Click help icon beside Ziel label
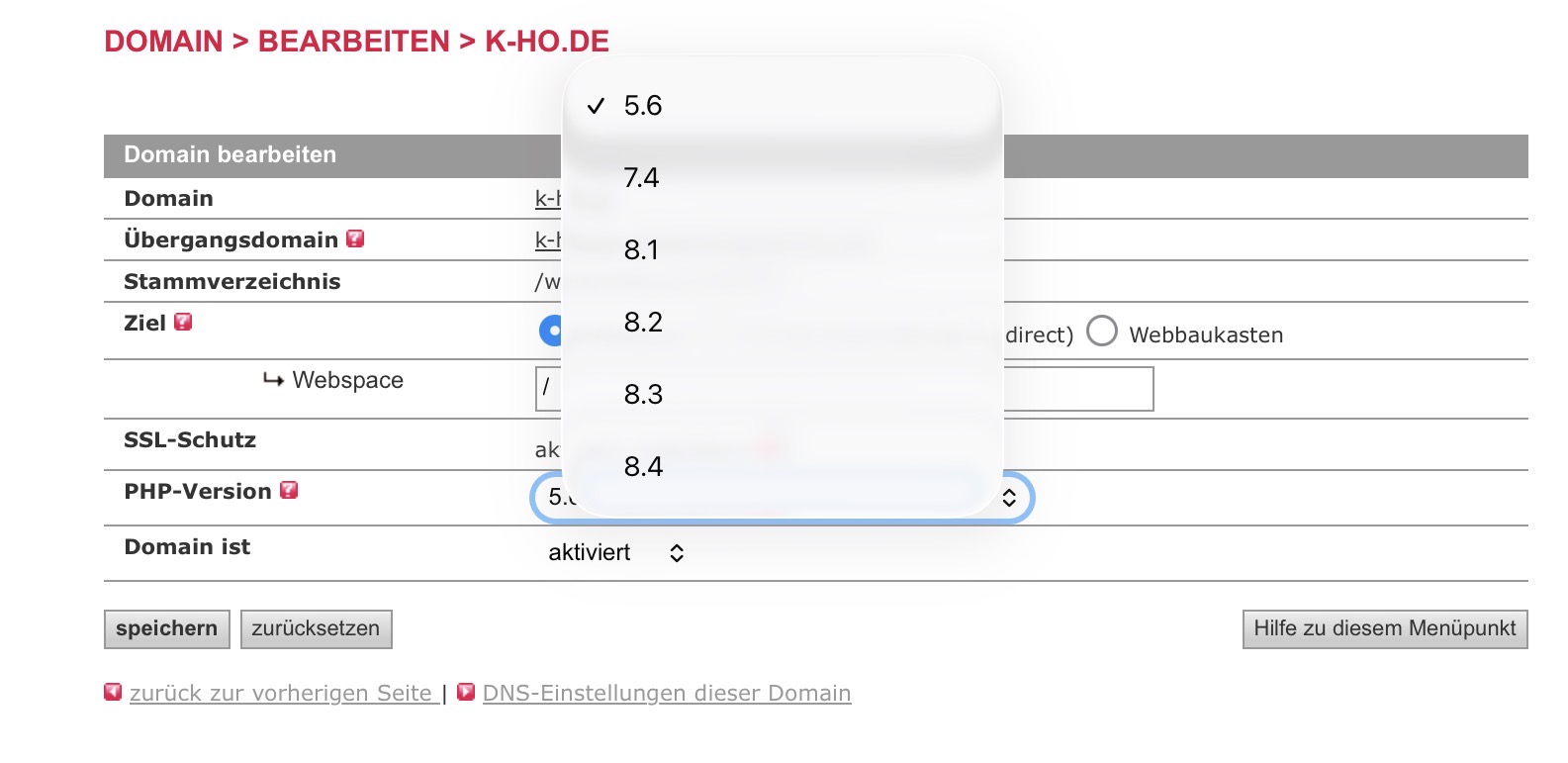 183,323
